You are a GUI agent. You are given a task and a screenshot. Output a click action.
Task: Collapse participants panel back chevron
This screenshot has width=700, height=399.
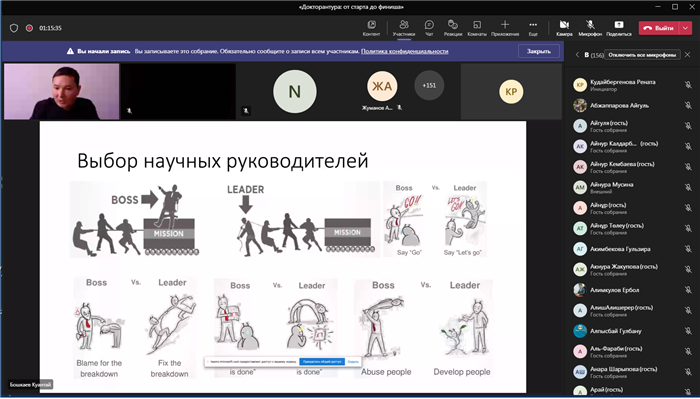click(577, 54)
